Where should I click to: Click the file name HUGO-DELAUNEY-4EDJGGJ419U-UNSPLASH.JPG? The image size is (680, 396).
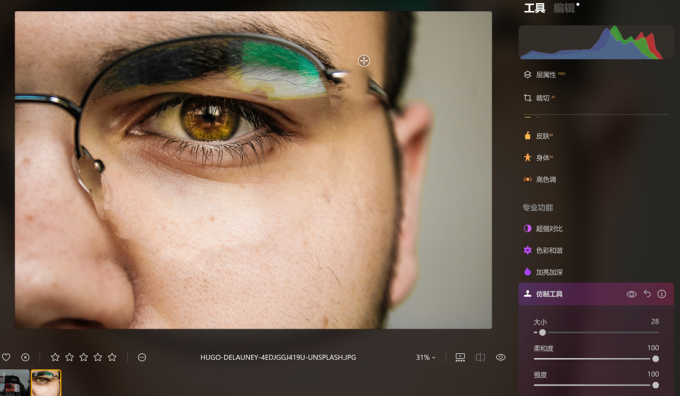[x=278, y=357]
